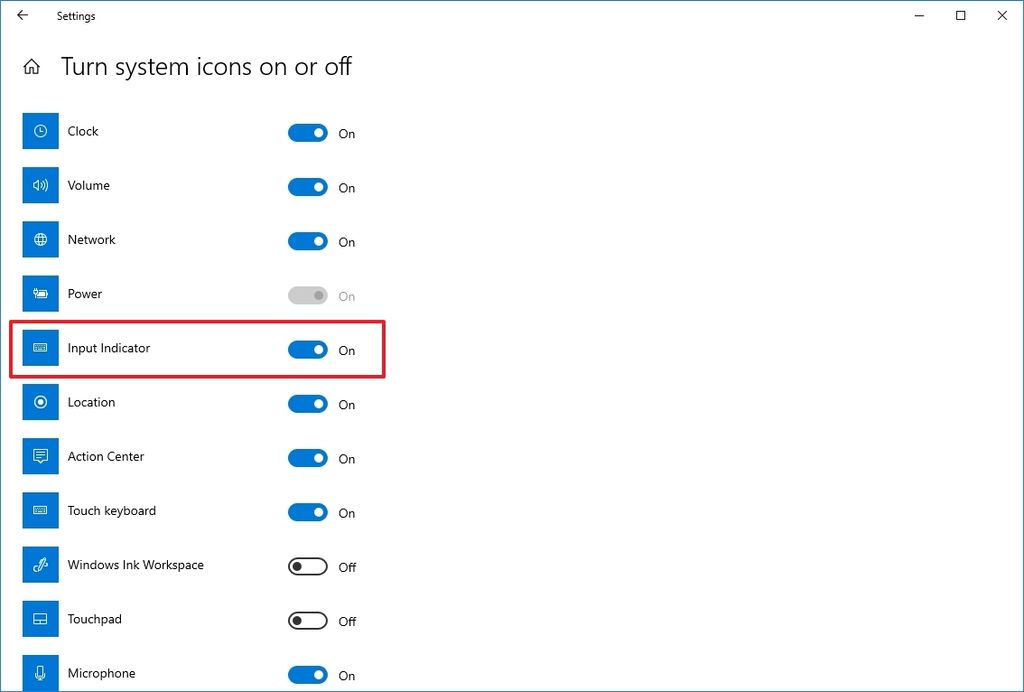
Task: Toggle the Input Indicator off
Action: tap(307, 349)
